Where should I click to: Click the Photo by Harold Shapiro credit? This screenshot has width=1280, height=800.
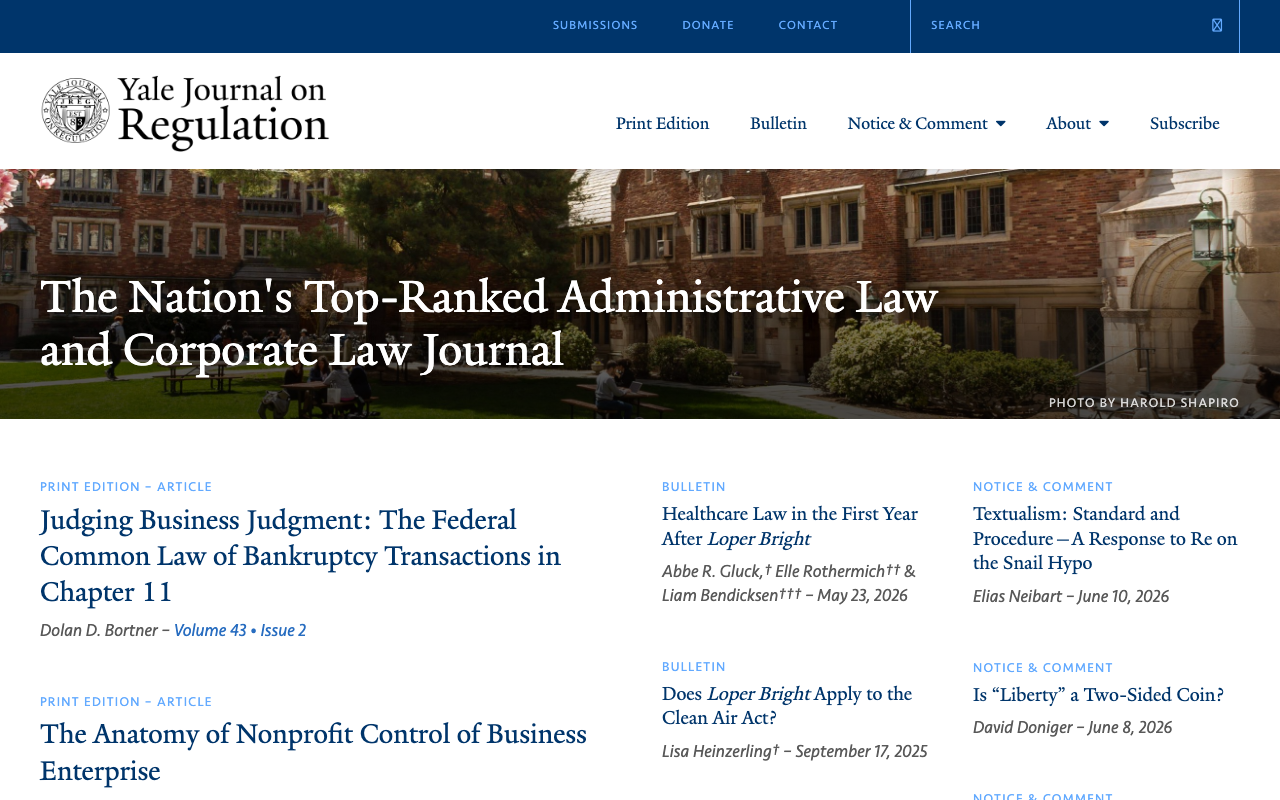click(x=1144, y=403)
